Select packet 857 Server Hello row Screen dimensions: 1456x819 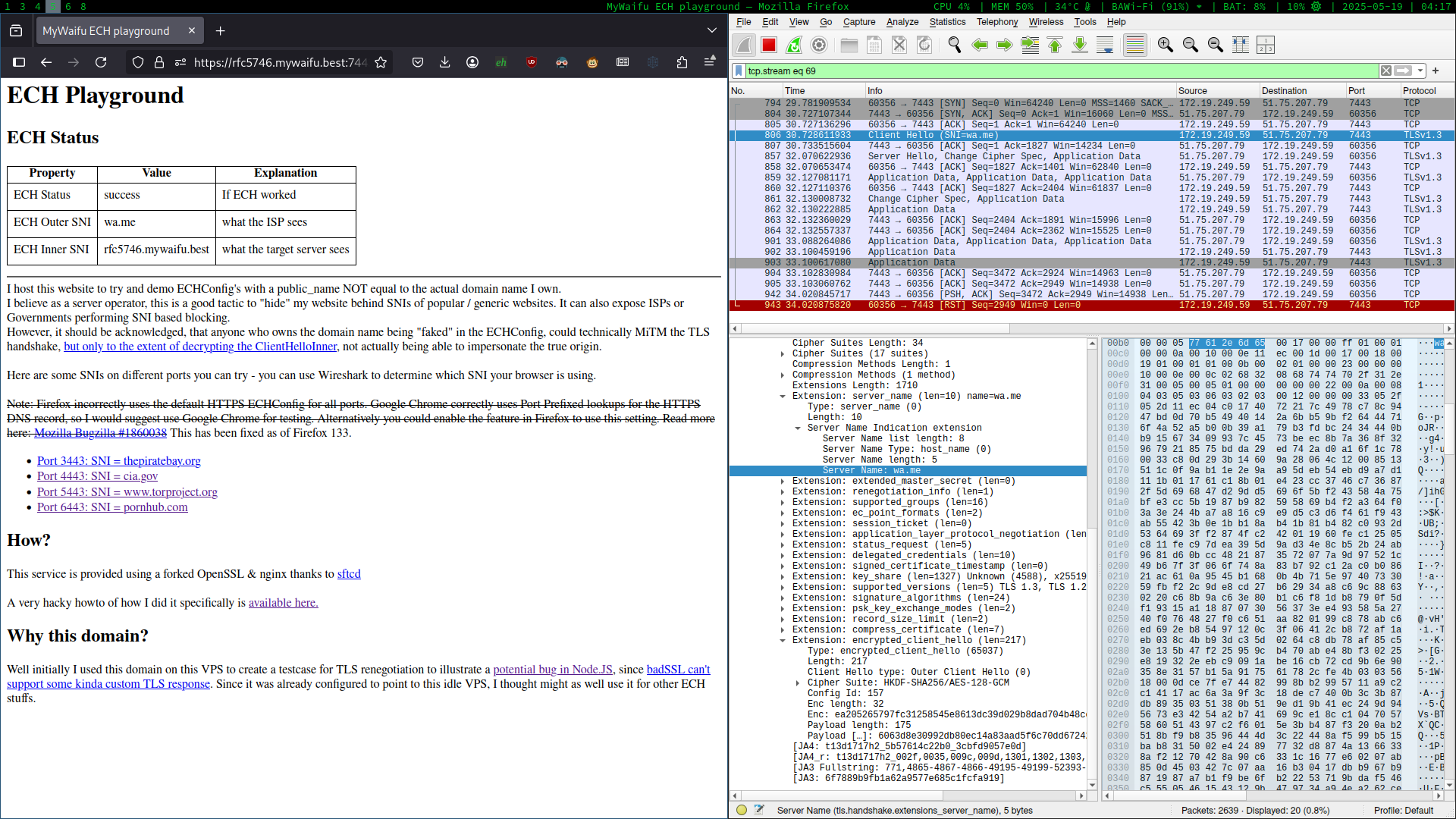[1091, 157]
